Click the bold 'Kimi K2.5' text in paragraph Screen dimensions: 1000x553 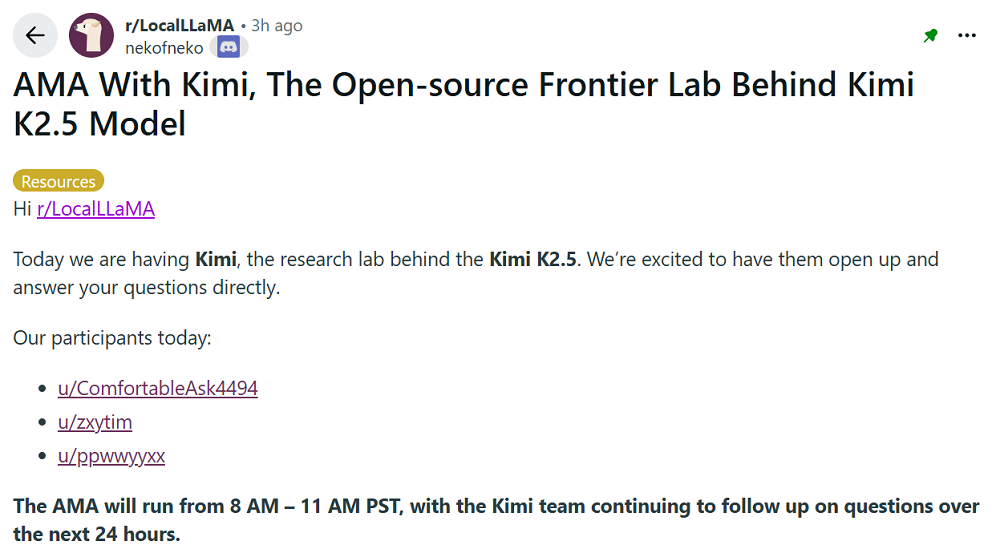click(x=532, y=260)
